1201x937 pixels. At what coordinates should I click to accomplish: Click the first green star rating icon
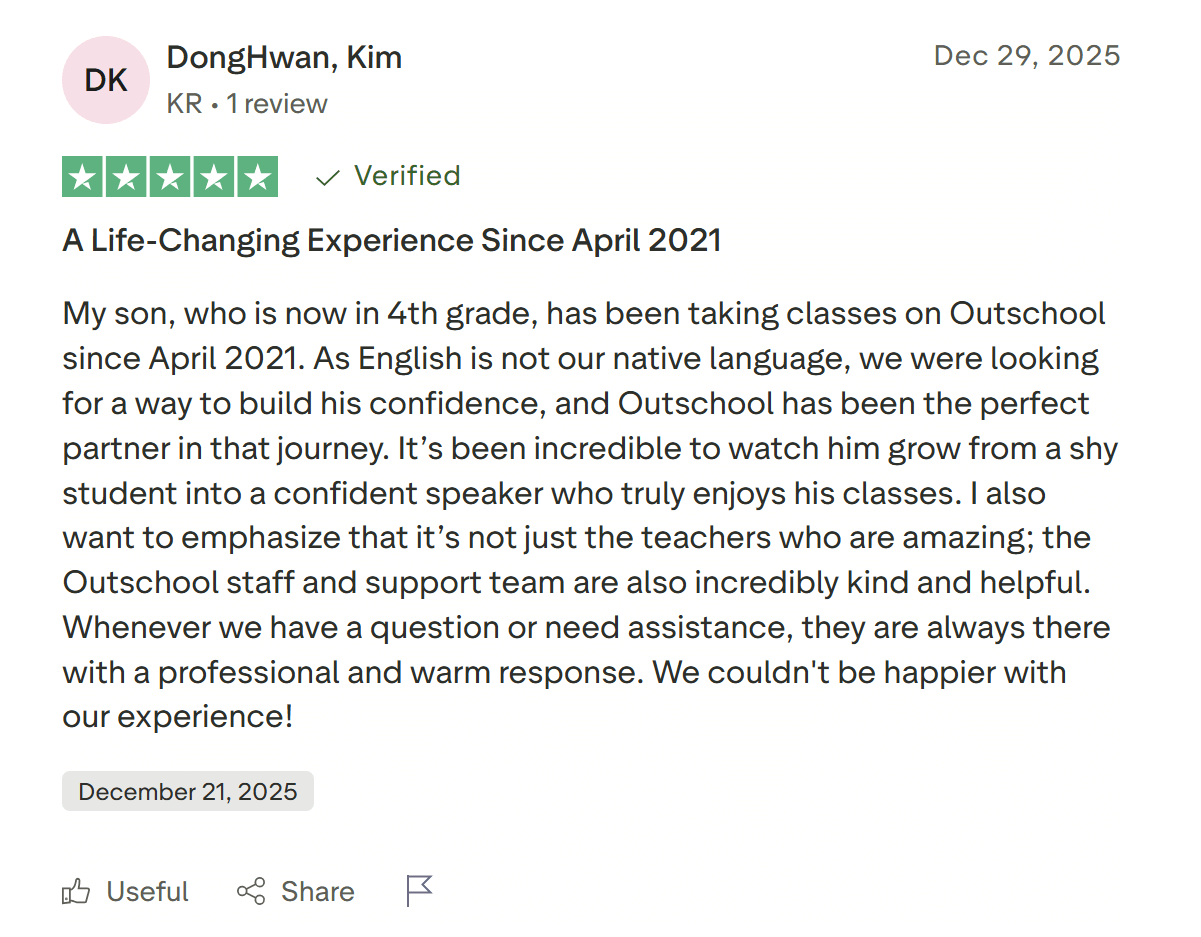tap(81, 176)
